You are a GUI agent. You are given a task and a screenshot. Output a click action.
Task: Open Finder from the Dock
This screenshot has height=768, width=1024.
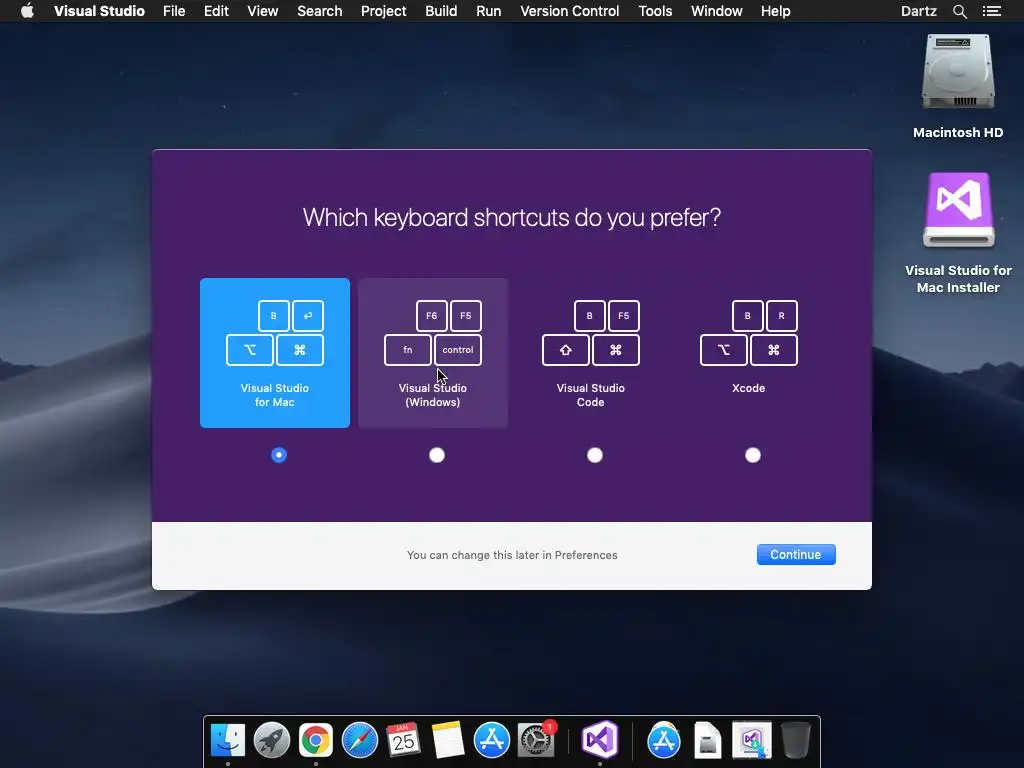coord(227,740)
